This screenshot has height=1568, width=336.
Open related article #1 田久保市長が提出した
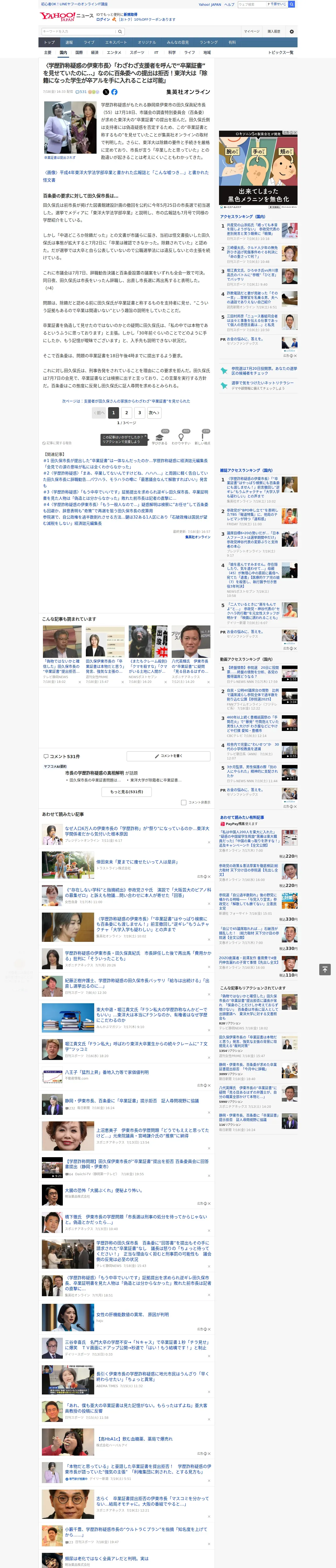coord(126,464)
